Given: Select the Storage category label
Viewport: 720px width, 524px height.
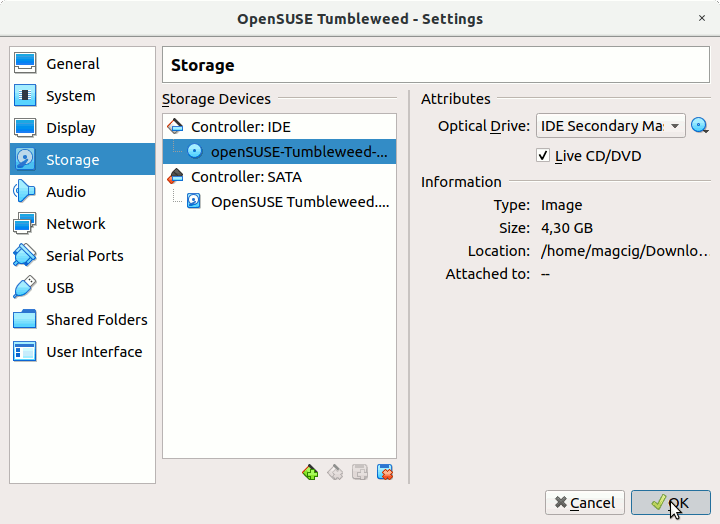Looking at the screenshot, I should click(x=73, y=160).
